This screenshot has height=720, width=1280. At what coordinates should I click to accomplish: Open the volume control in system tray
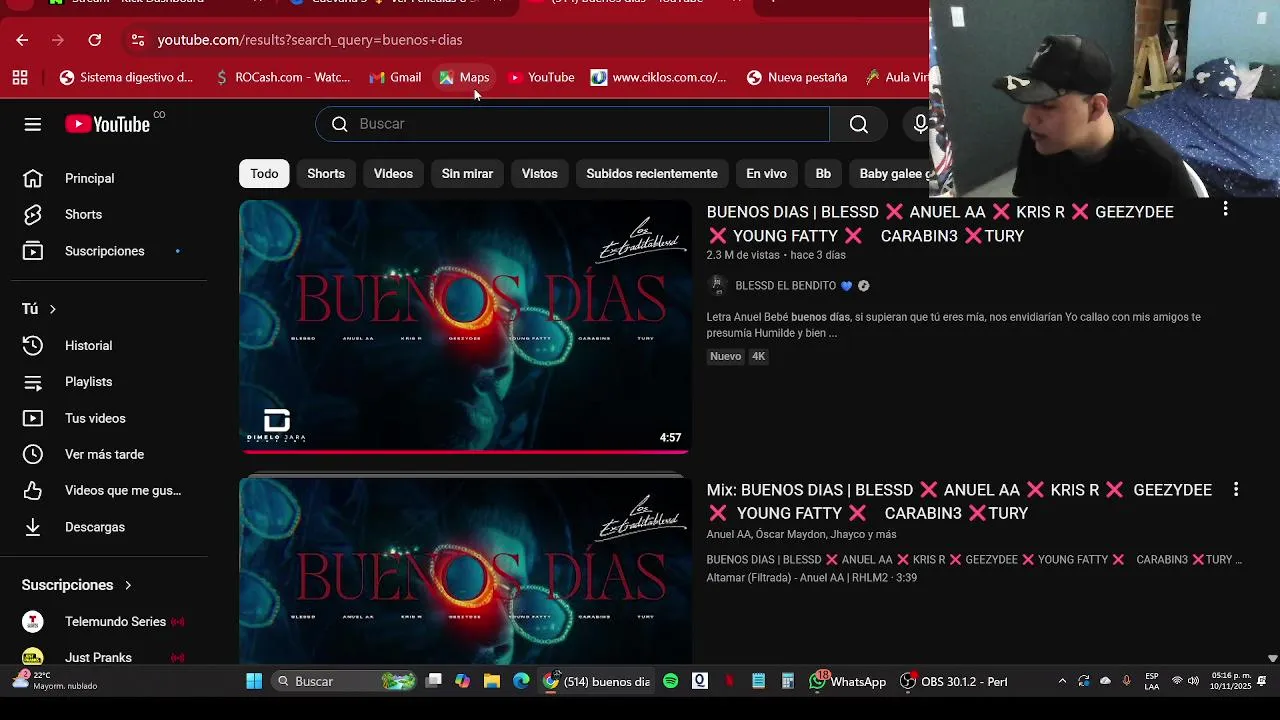(x=1193, y=681)
